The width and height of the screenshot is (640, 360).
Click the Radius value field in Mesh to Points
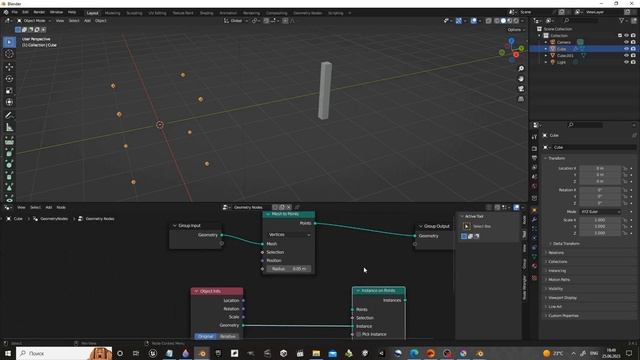(289, 269)
